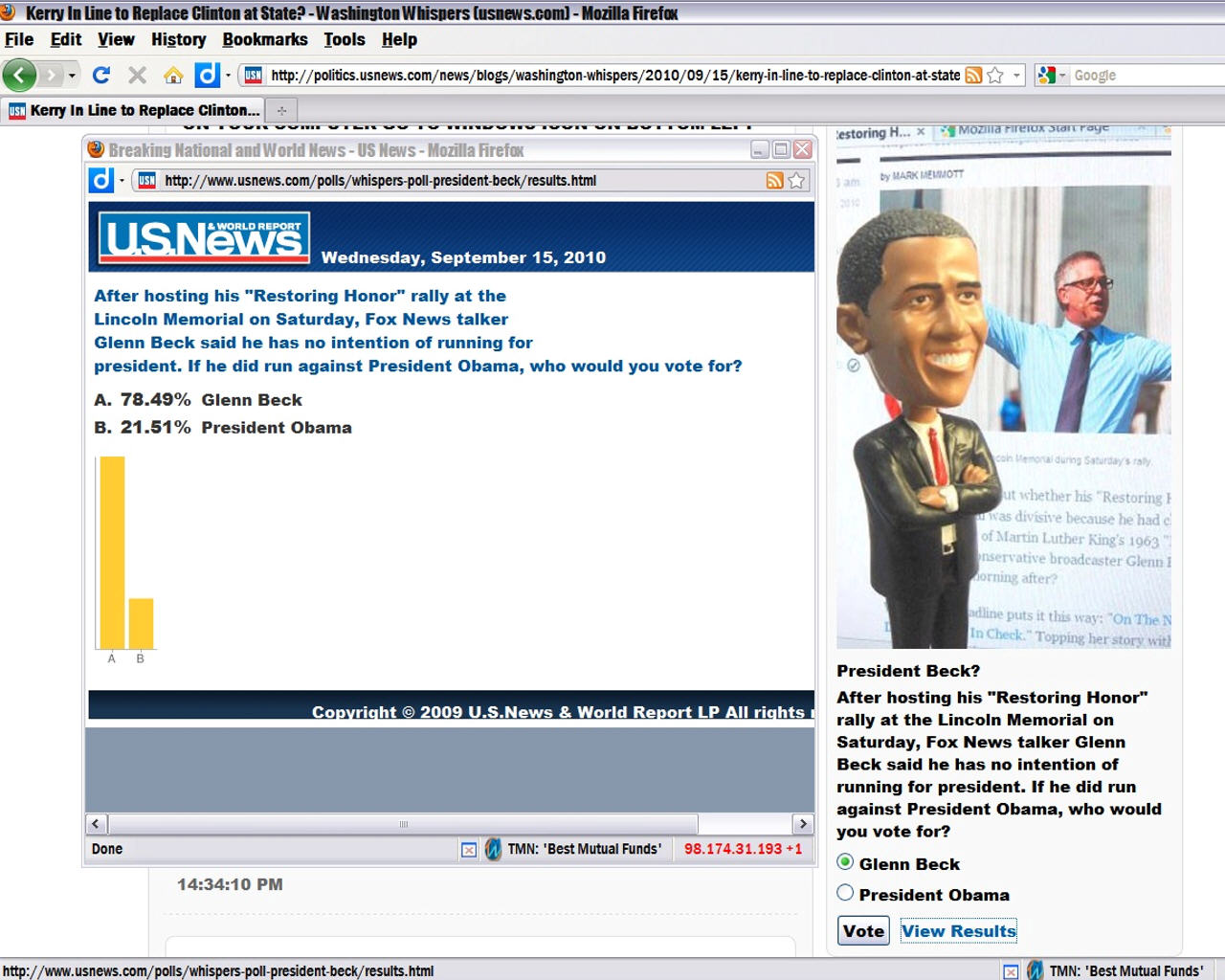Click the U.S. News & World Report logo
This screenshot has width=1225, height=980.
205,237
